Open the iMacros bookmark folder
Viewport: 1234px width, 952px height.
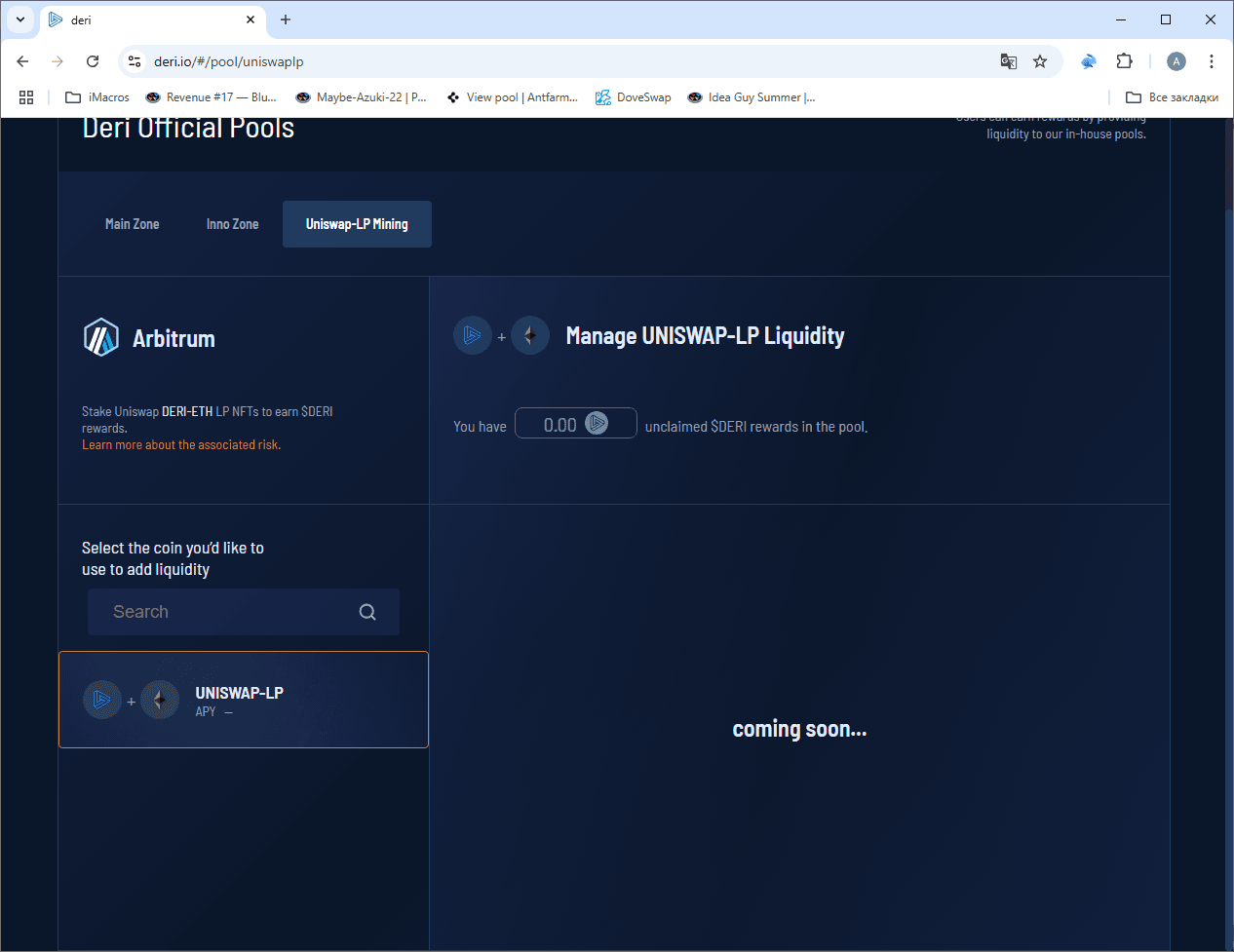click(x=97, y=97)
